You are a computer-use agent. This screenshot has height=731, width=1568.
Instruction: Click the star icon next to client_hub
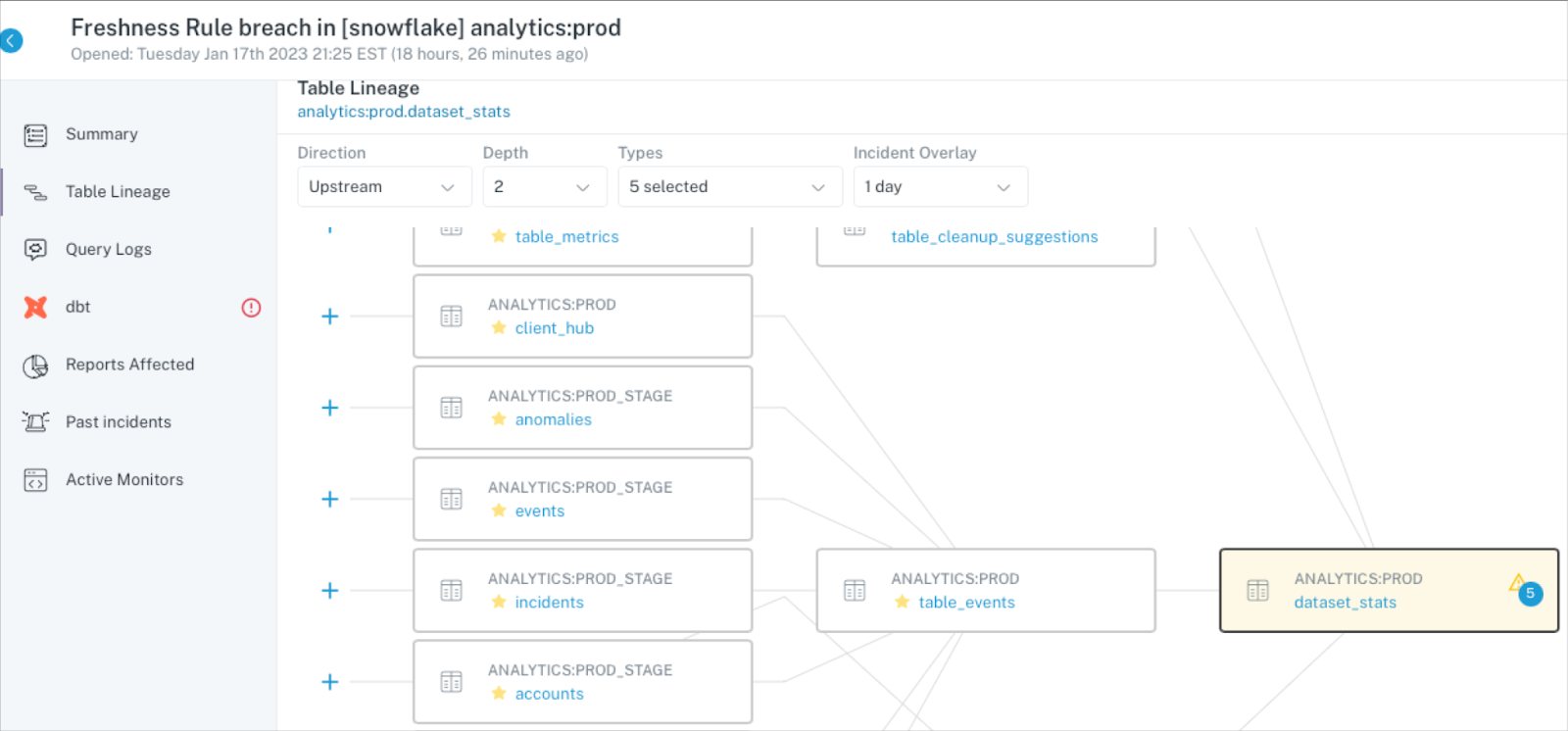[x=499, y=327]
